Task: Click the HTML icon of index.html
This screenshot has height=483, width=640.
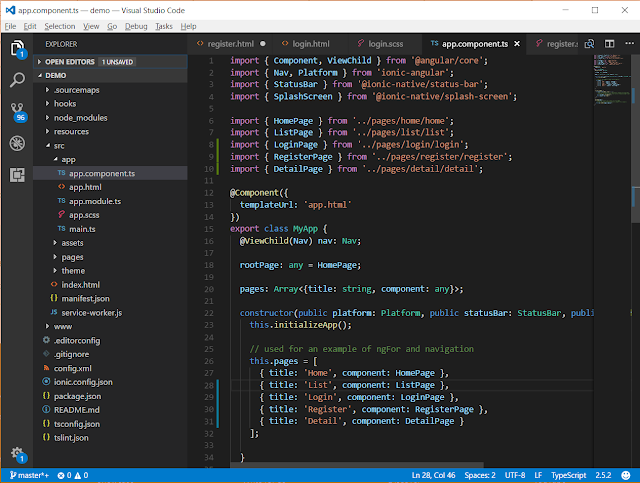Action: click(54, 284)
